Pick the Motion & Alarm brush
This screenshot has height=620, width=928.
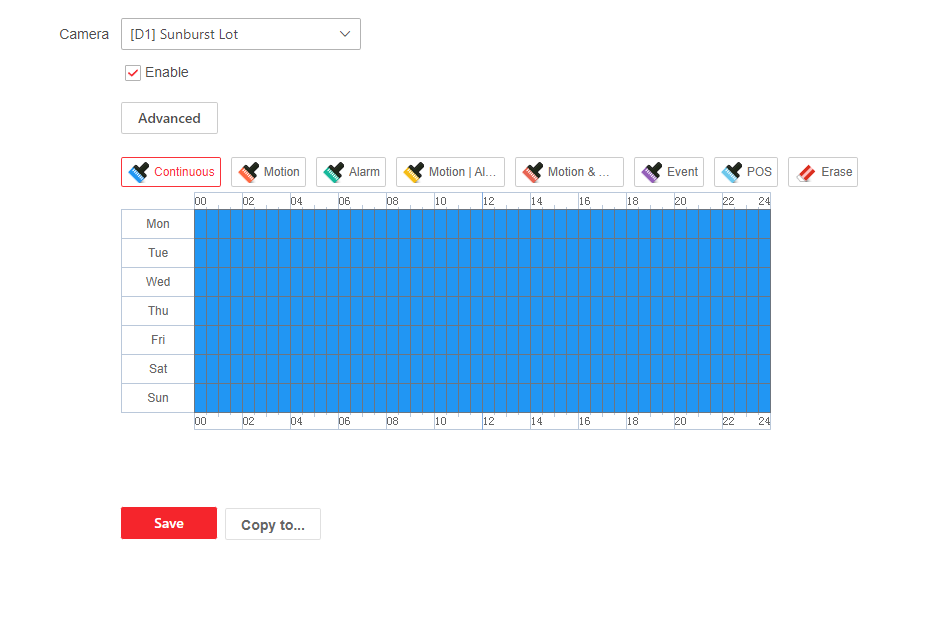(569, 172)
